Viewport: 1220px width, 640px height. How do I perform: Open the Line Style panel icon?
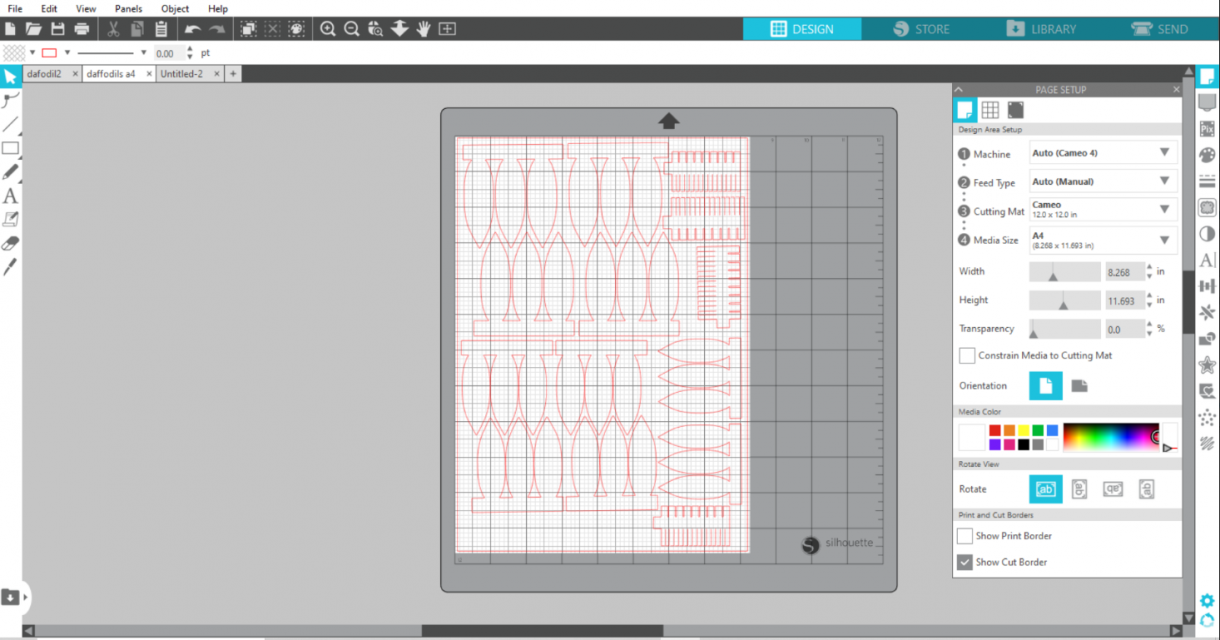[x=1207, y=181]
